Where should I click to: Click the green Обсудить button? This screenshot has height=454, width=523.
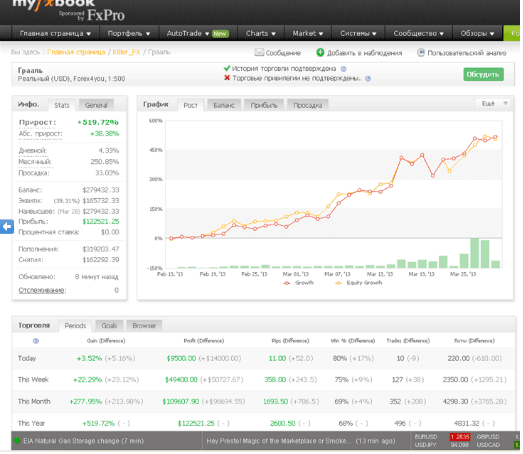(x=483, y=74)
